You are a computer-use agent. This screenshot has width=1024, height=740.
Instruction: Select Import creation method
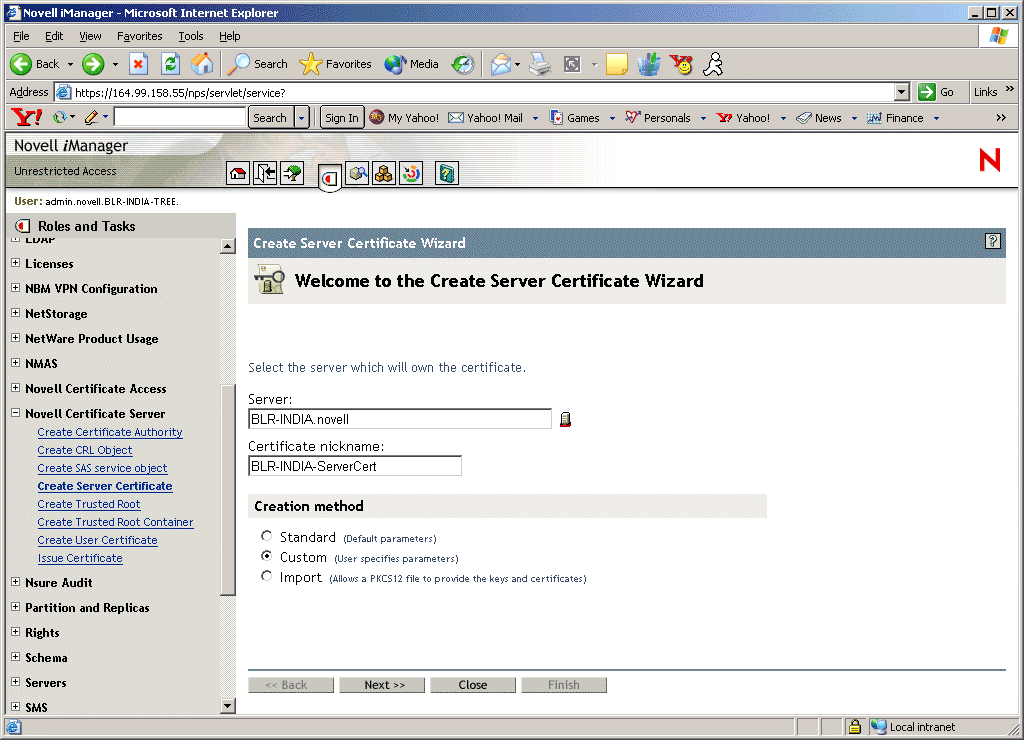tap(266, 576)
